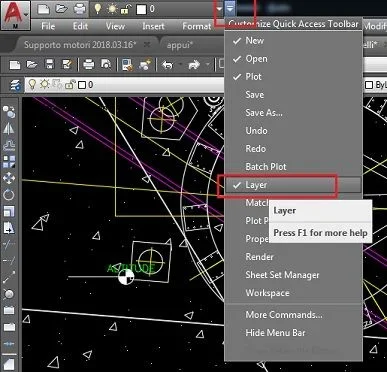Open the Layer Properties Manager icon

point(15,85)
